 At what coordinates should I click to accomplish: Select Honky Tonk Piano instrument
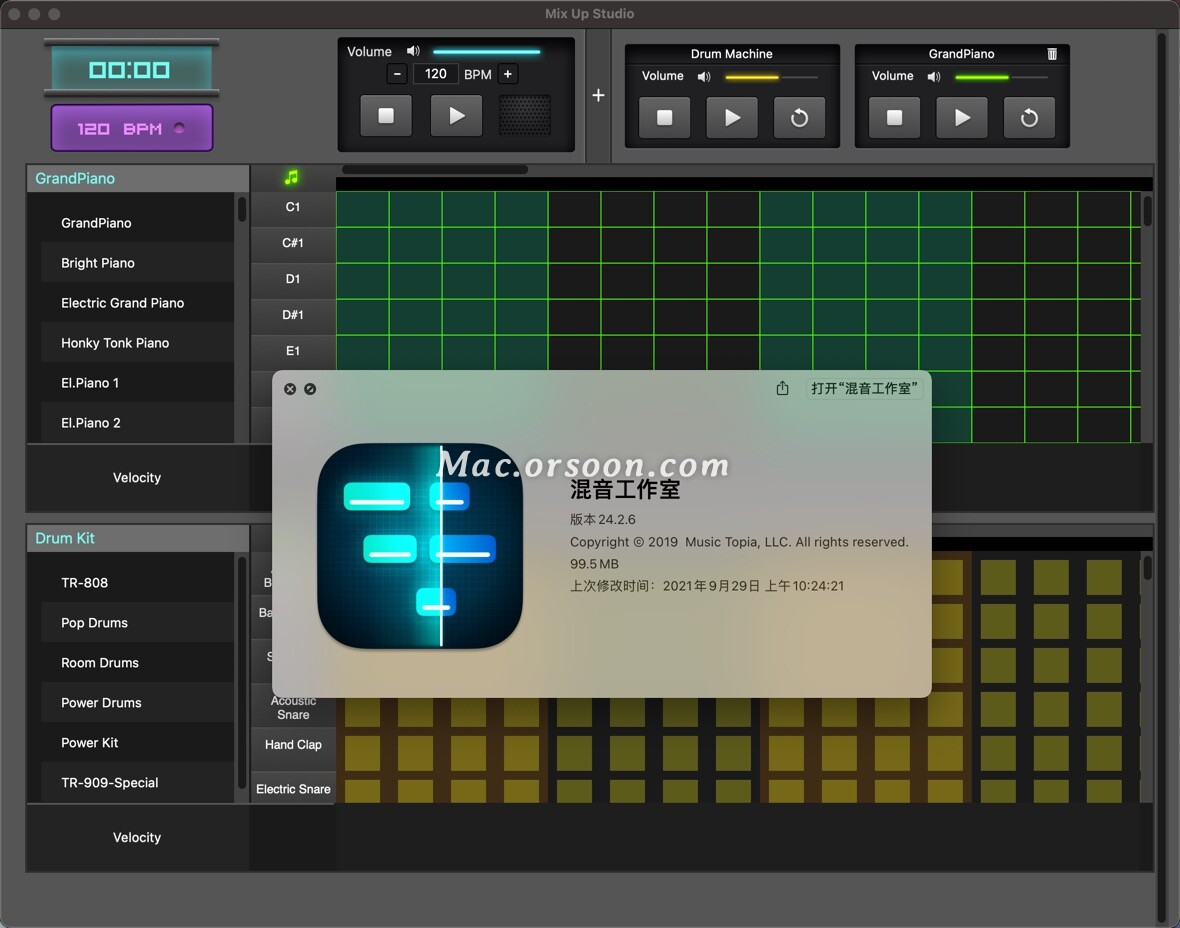point(137,342)
